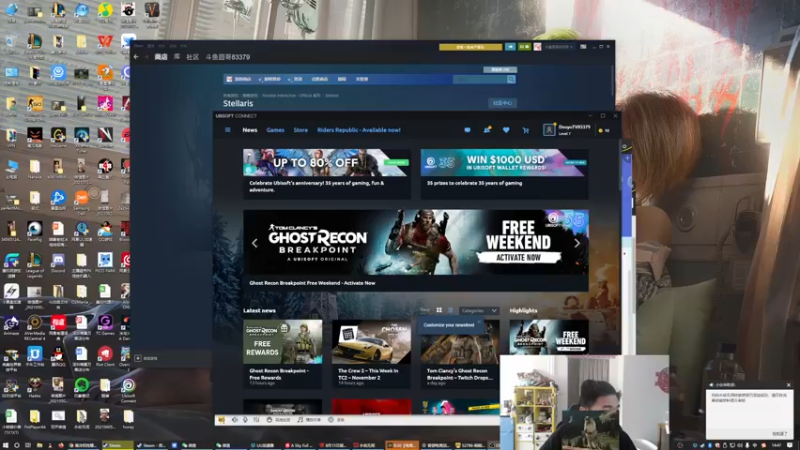Open the Ubisoft Connect desktop shortcut

point(128,390)
